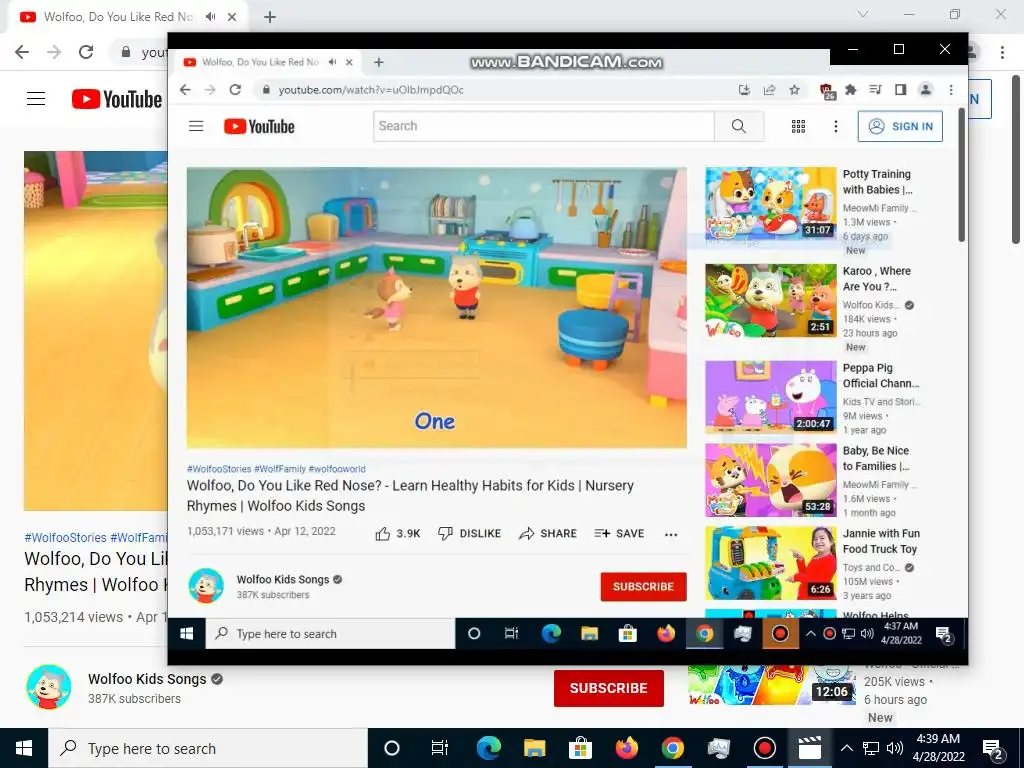The height and width of the screenshot is (768, 1024).
Task: Open volume control in bottom system tray
Action: [x=895, y=748]
